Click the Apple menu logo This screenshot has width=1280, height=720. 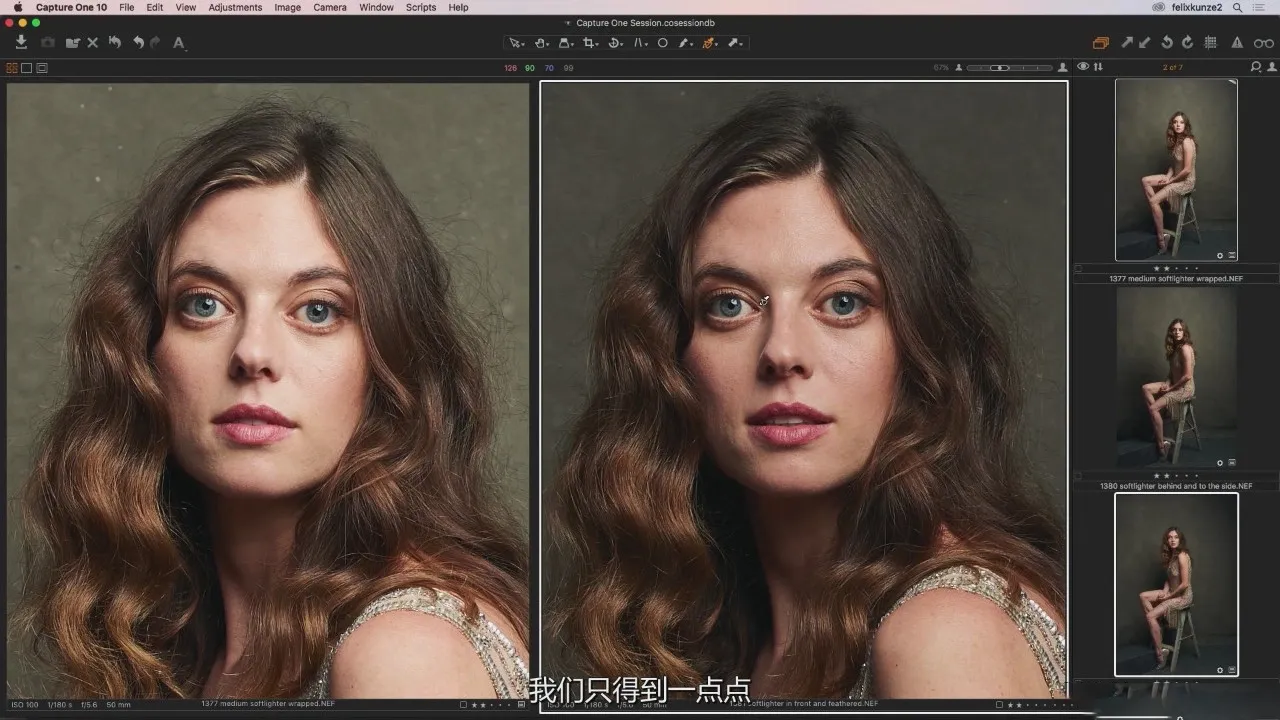click(x=18, y=7)
